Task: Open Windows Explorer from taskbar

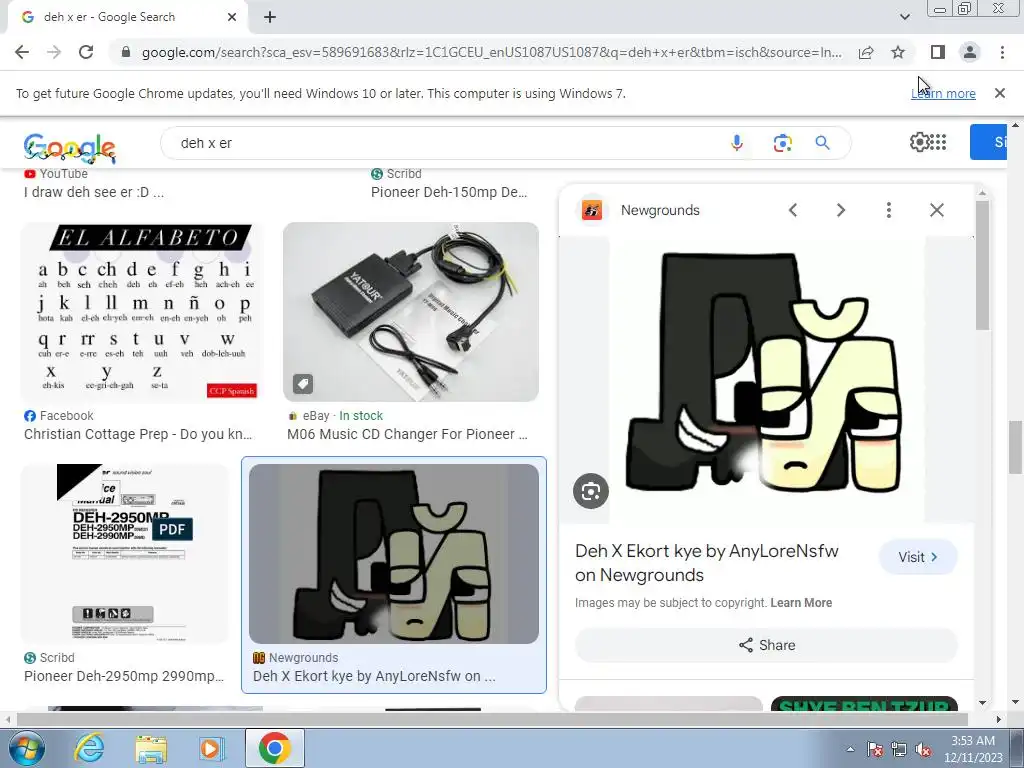Action: click(x=151, y=748)
